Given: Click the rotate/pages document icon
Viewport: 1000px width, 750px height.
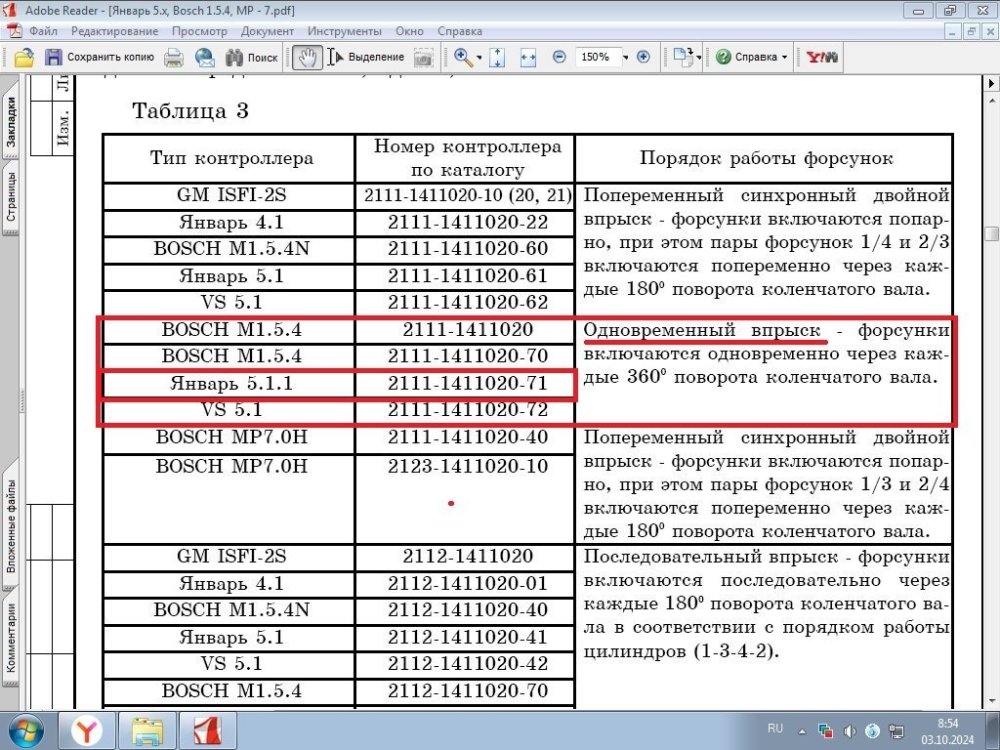Looking at the screenshot, I should pos(683,57).
